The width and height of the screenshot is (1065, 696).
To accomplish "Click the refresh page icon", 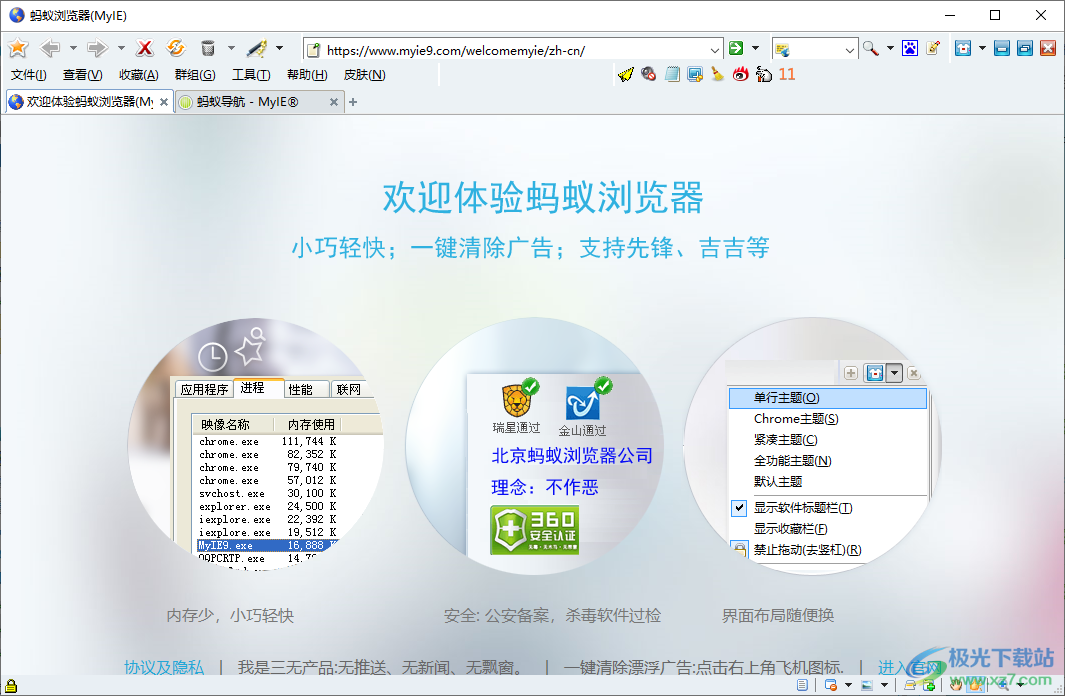I will (175, 47).
